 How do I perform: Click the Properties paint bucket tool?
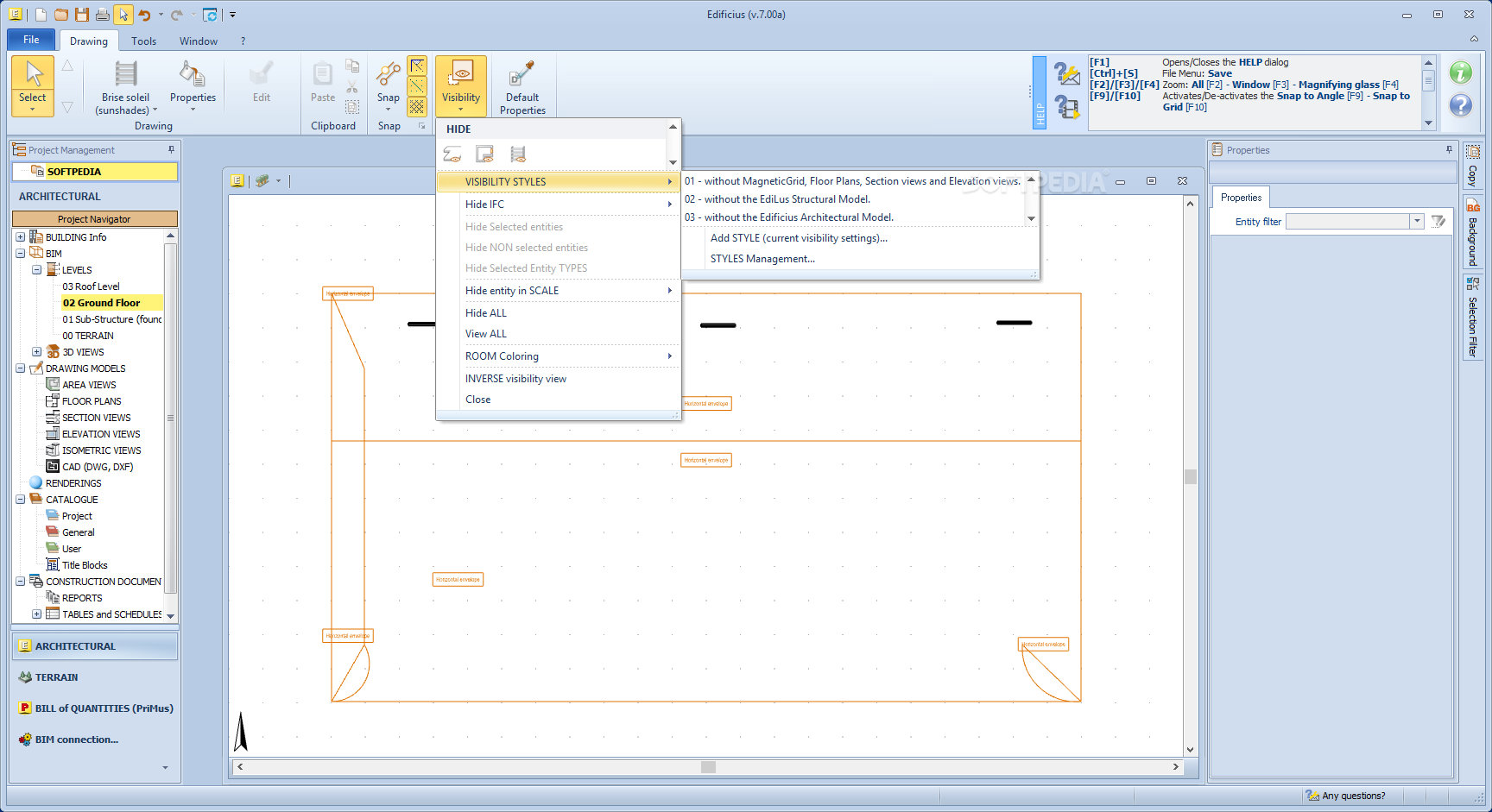[193, 85]
